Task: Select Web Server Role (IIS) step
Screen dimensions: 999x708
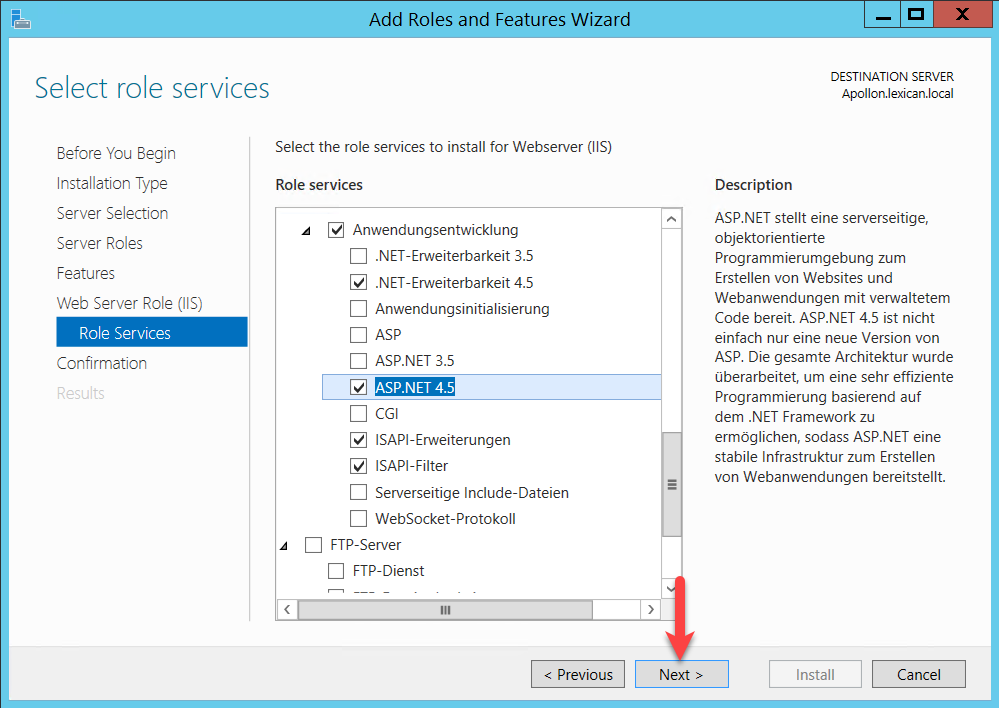Action: [x=129, y=303]
